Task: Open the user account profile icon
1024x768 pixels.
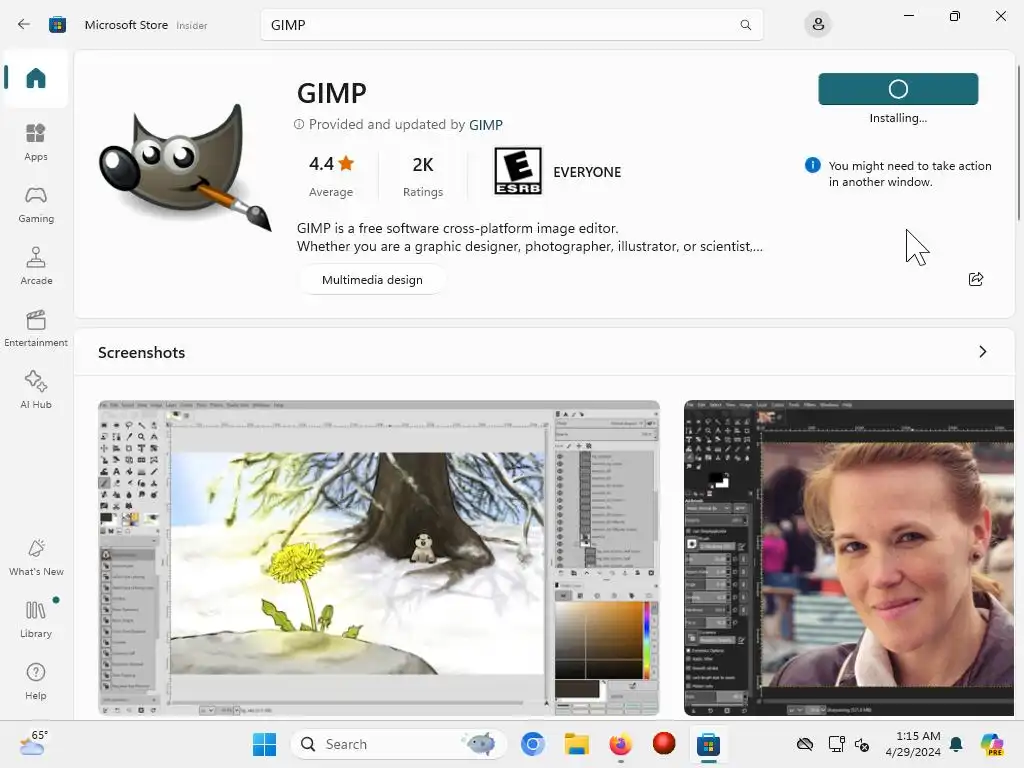Action: (x=818, y=25)
